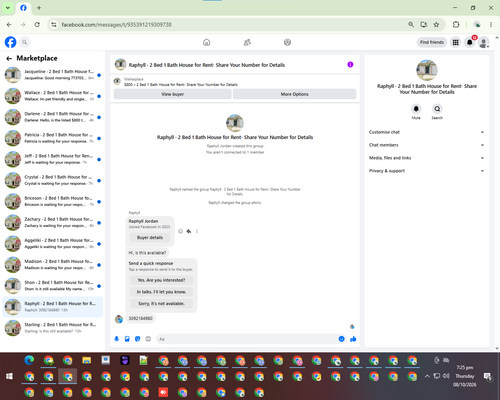Click the browser address bar URL
The image size is (500, 400).
(116, 25)
